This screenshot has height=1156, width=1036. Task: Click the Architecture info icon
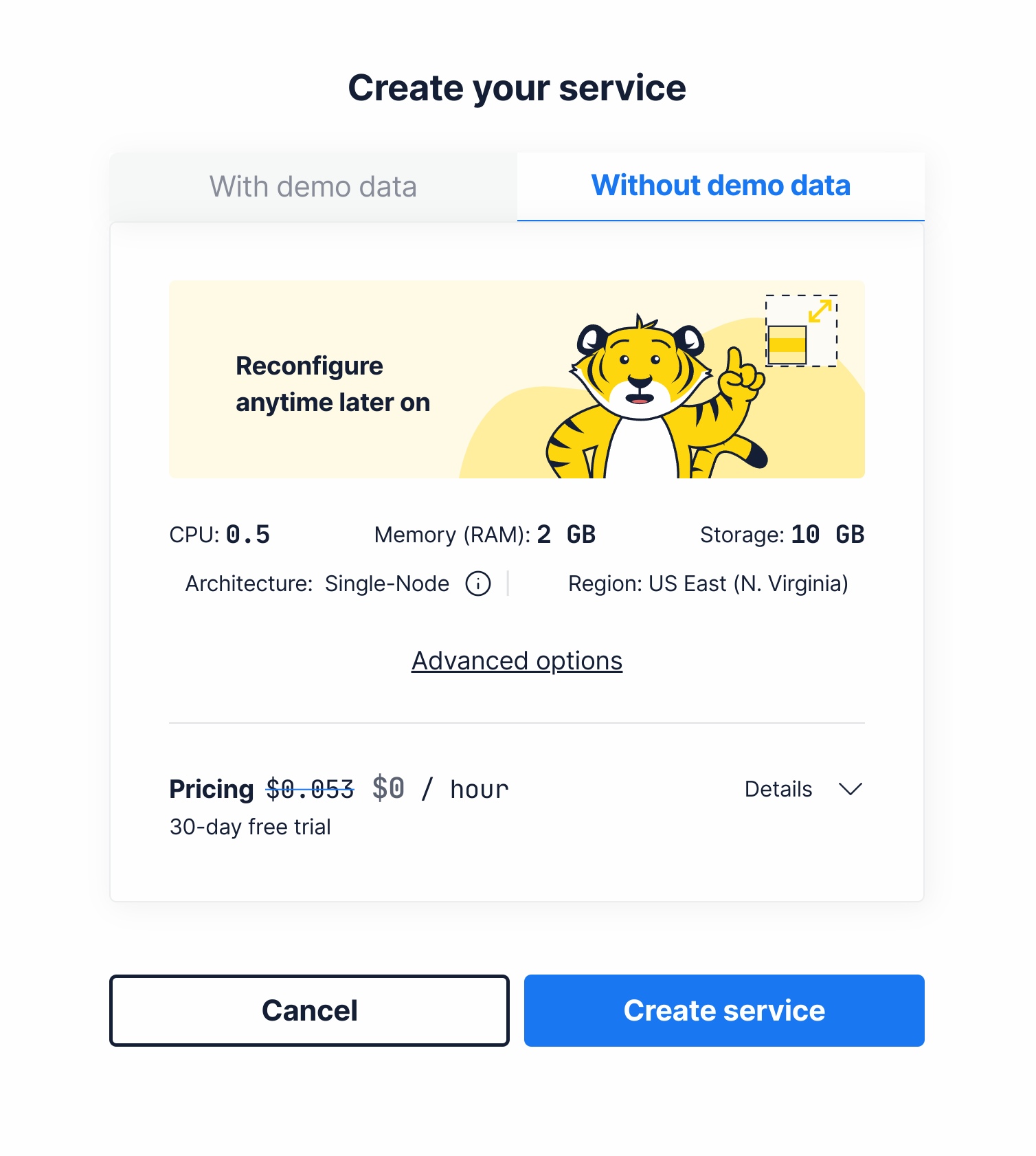click(x=478, y=583)
